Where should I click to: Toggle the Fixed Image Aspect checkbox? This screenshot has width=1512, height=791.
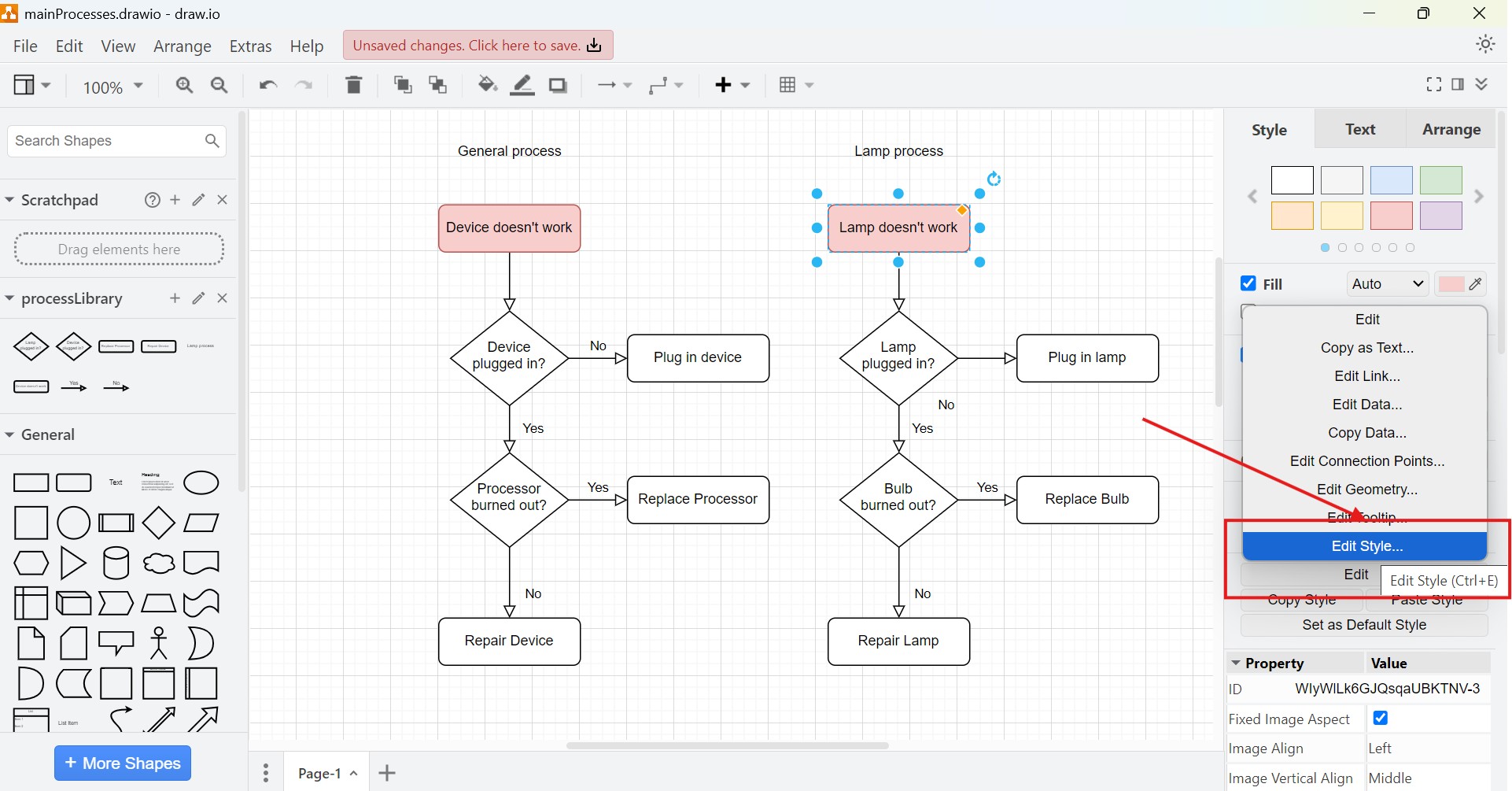point(1381,718)
